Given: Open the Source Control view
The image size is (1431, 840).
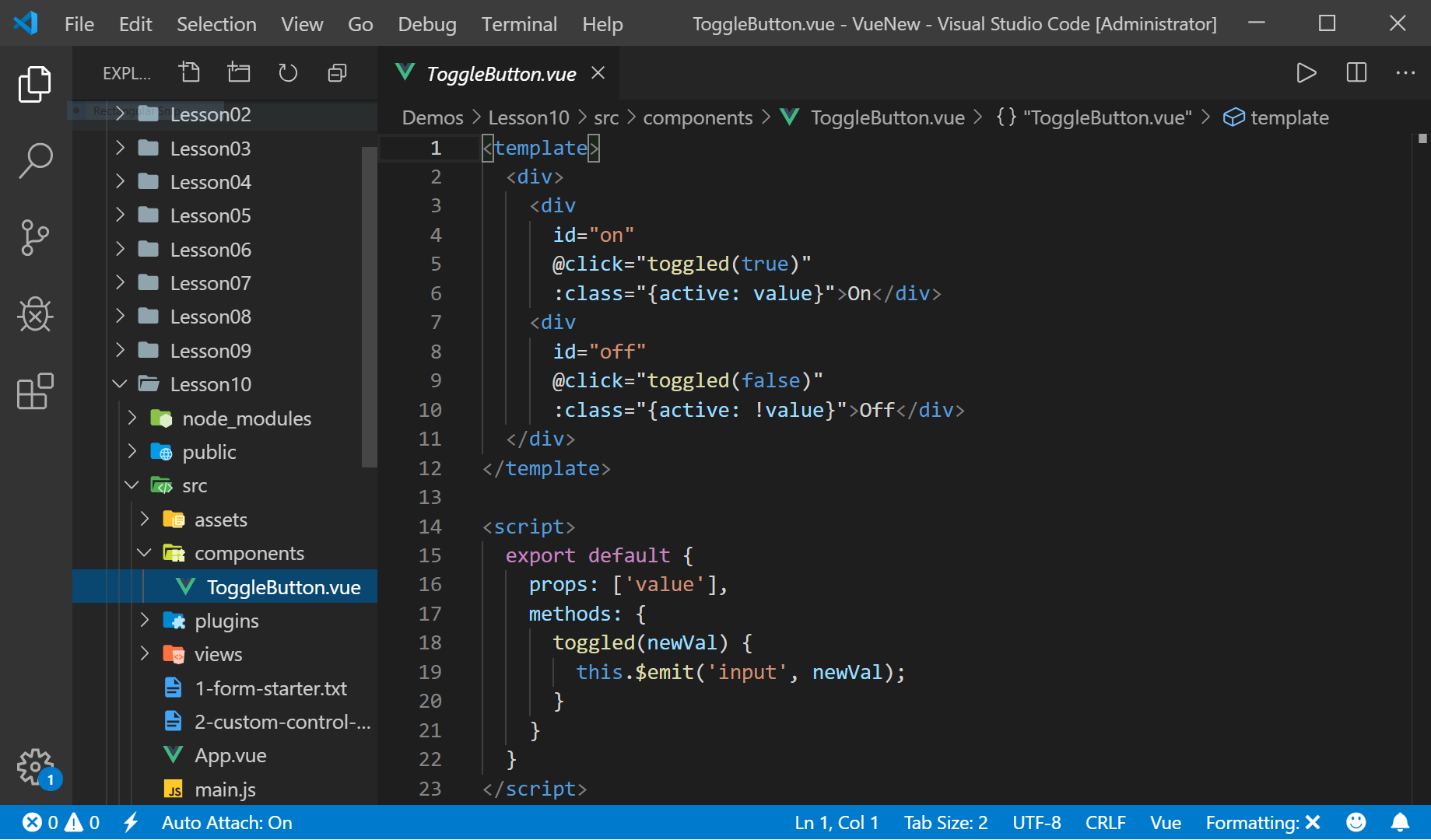Looking at the screenshot, I should pos(34,237).
